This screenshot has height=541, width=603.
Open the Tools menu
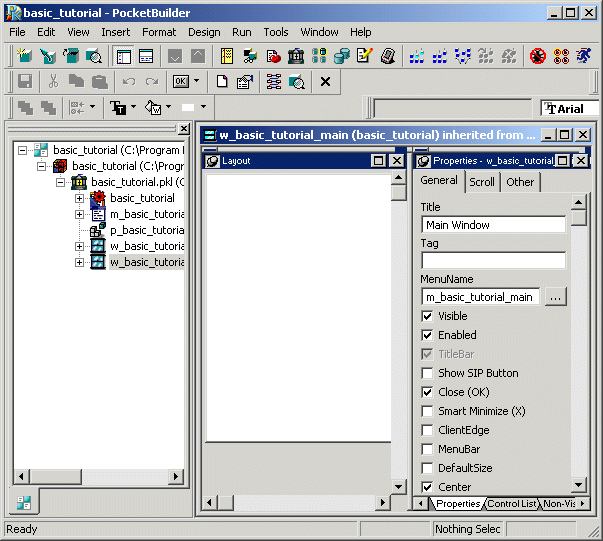click(x=275, y=32)
